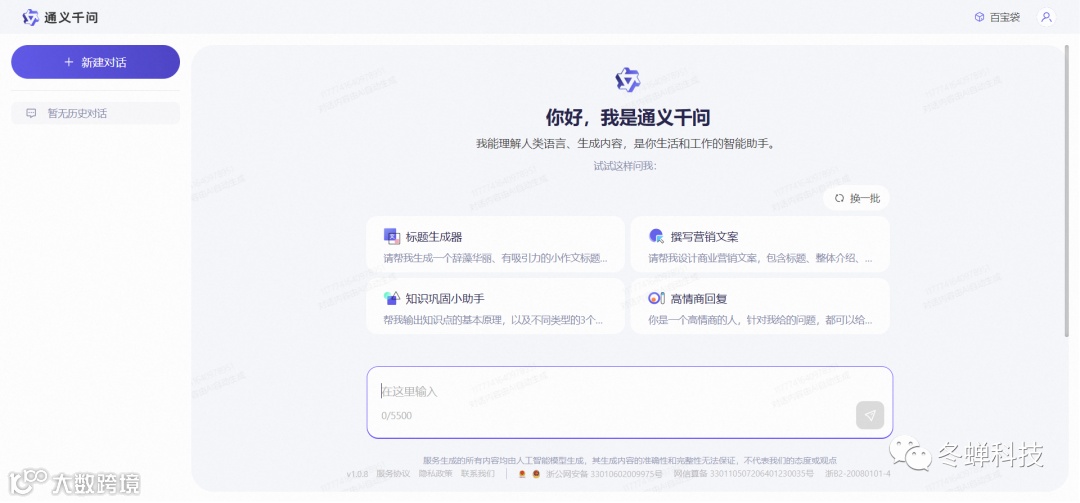Viewport: 1080px width, 503px height.
Task: Click the 你是一个高情商的人 description text
Action: 760,320
